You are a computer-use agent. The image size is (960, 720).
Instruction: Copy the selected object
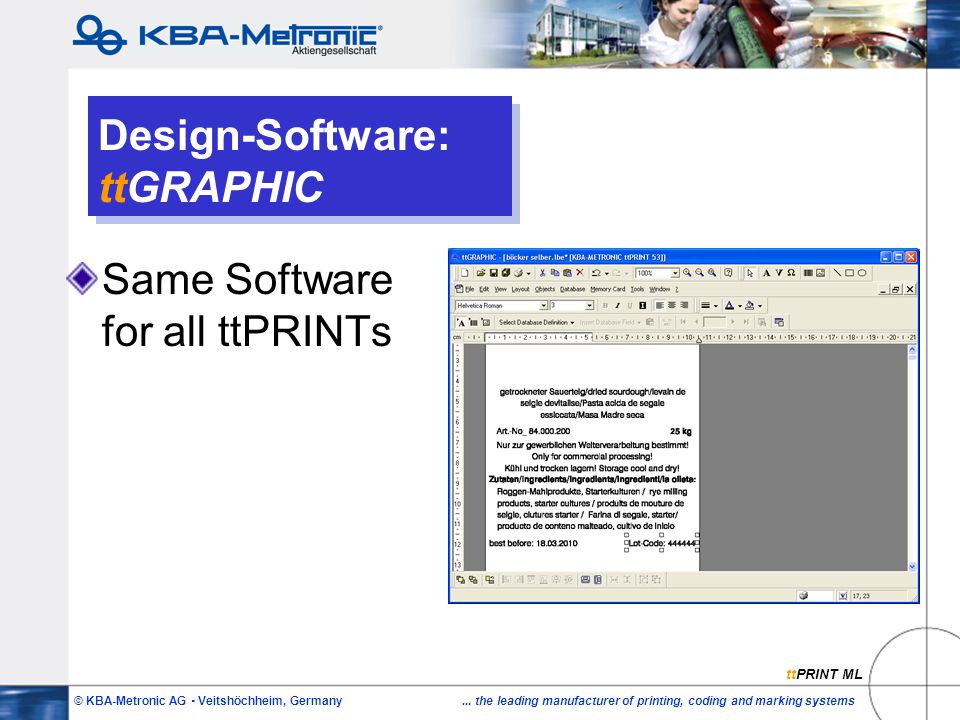point(555,273)
